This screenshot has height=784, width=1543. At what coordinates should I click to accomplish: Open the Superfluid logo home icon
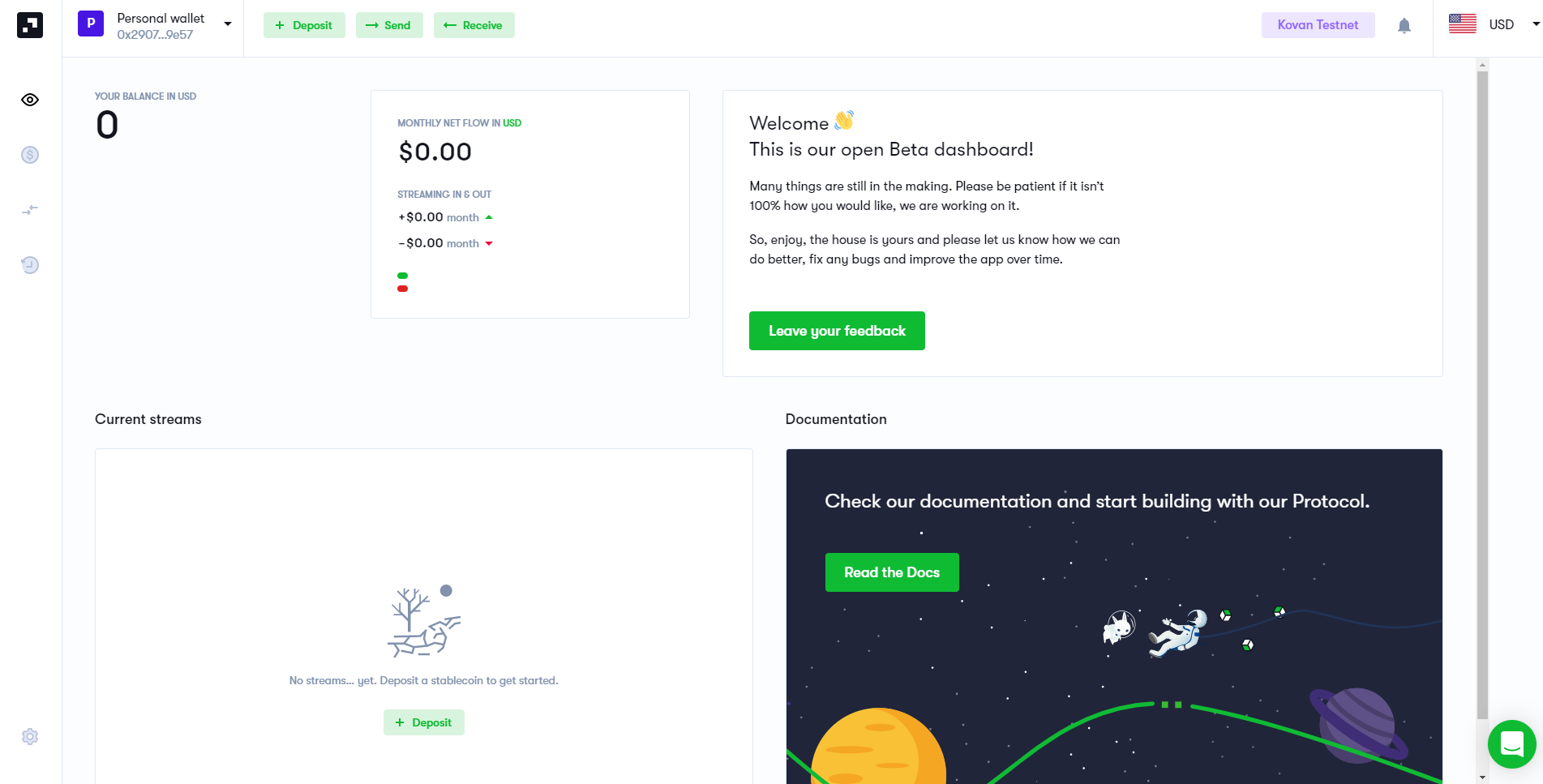pyautogui.click(x=29, y=24)
